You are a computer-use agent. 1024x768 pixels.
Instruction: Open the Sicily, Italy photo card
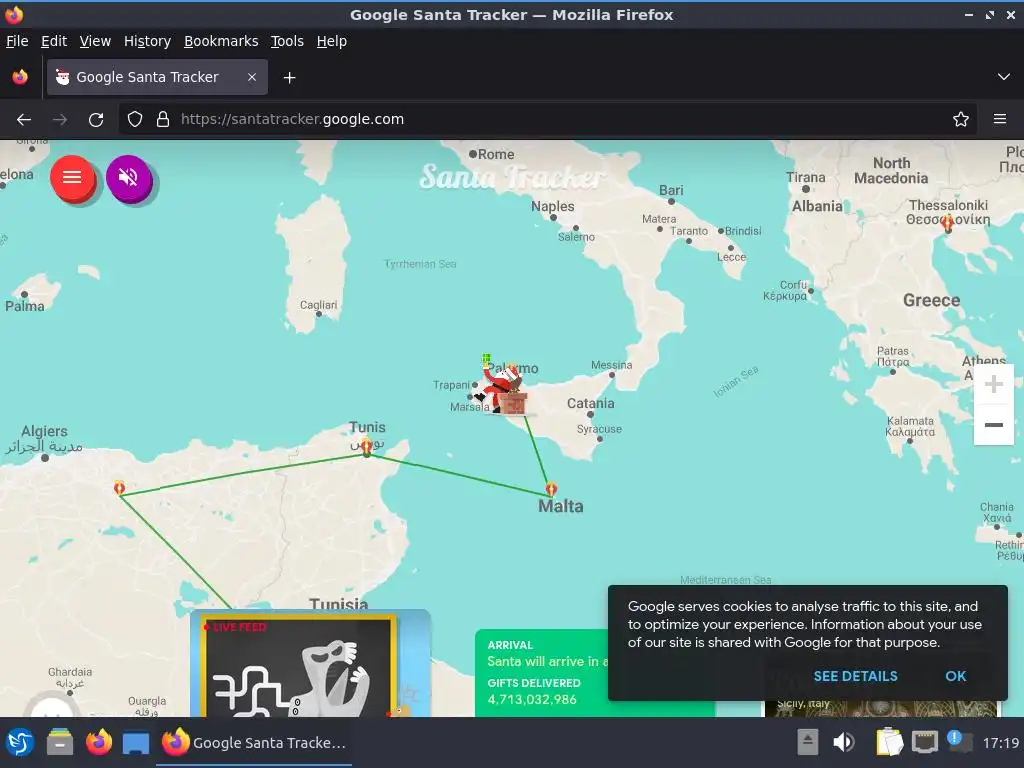tap(881, 709)
